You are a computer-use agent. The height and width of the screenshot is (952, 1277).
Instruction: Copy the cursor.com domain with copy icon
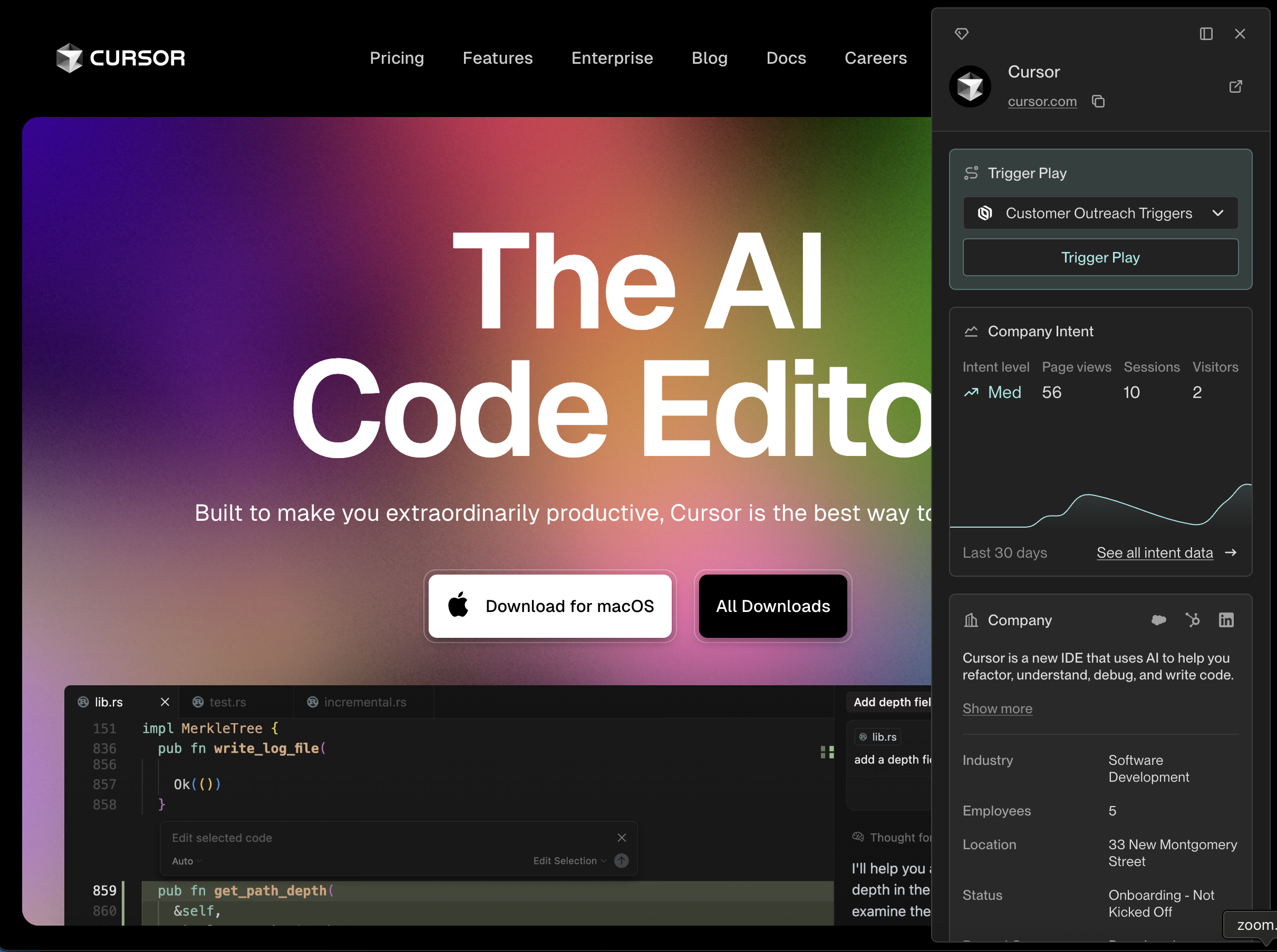coord(1098,101)
